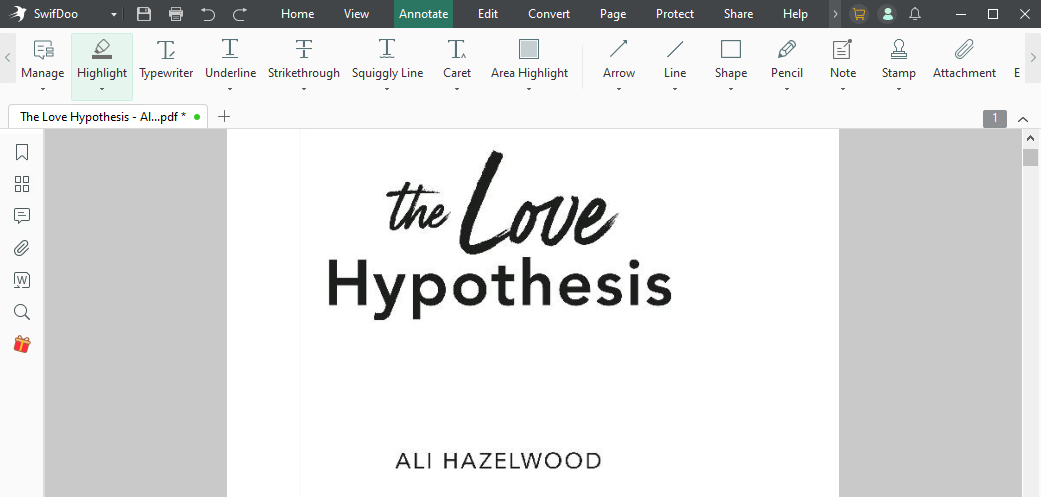Screen dimensions: 1041x497
Task: Click the page number 1 indicator
Action: pyautogui.click(x=995, y=119)
